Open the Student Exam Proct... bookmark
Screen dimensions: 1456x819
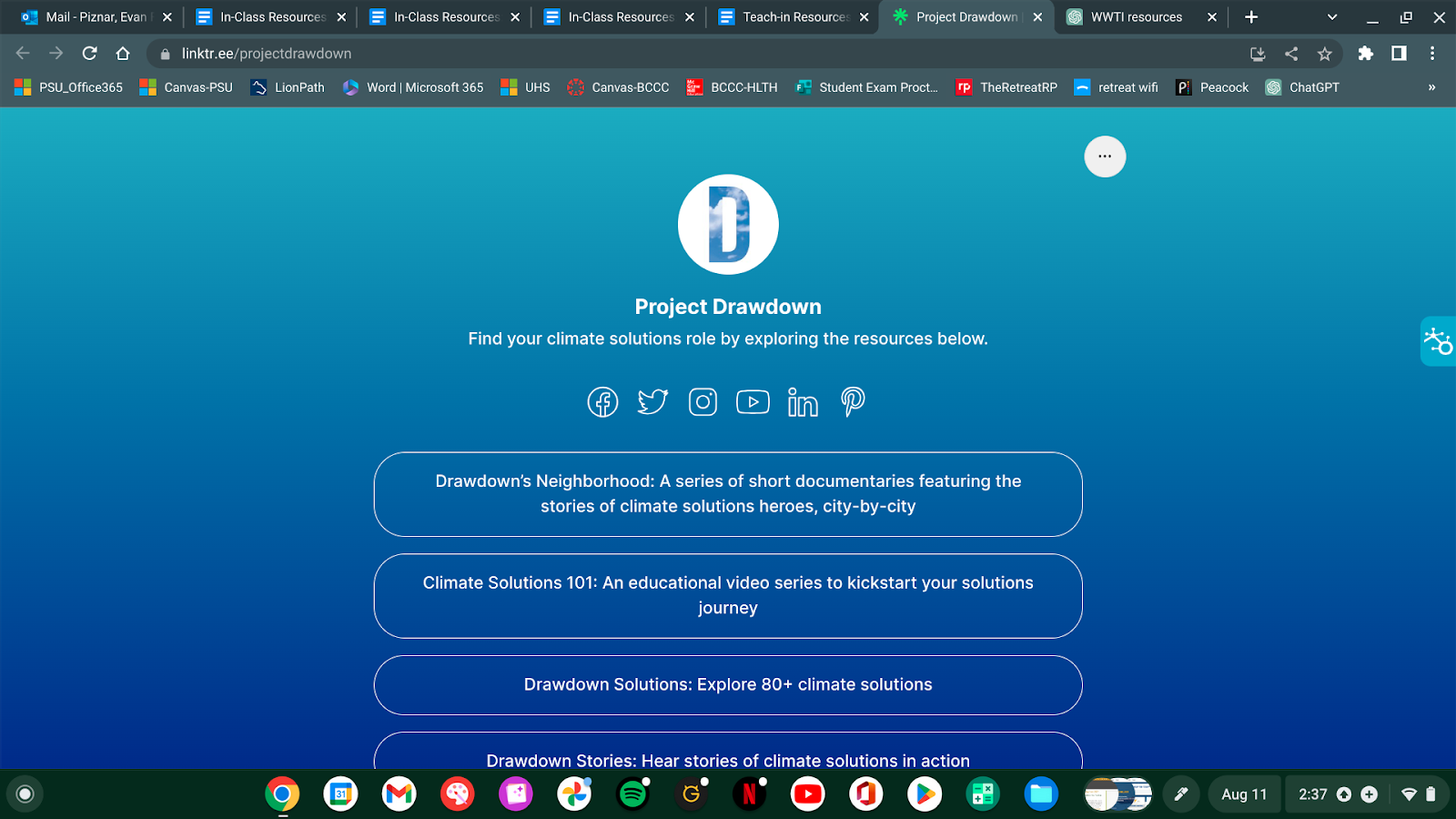click(x=867, y=87)
